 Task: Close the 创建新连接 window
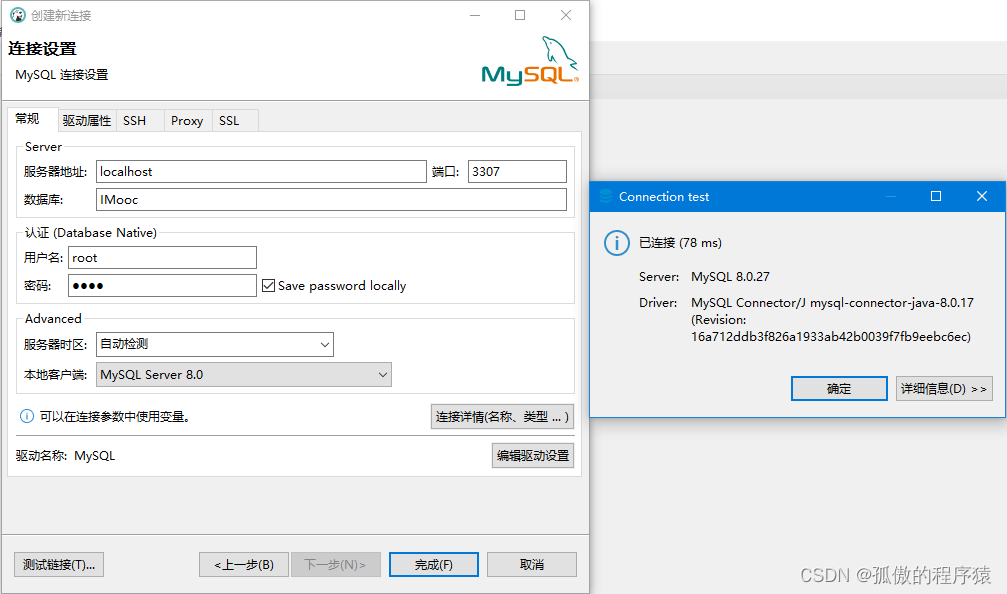566,15
